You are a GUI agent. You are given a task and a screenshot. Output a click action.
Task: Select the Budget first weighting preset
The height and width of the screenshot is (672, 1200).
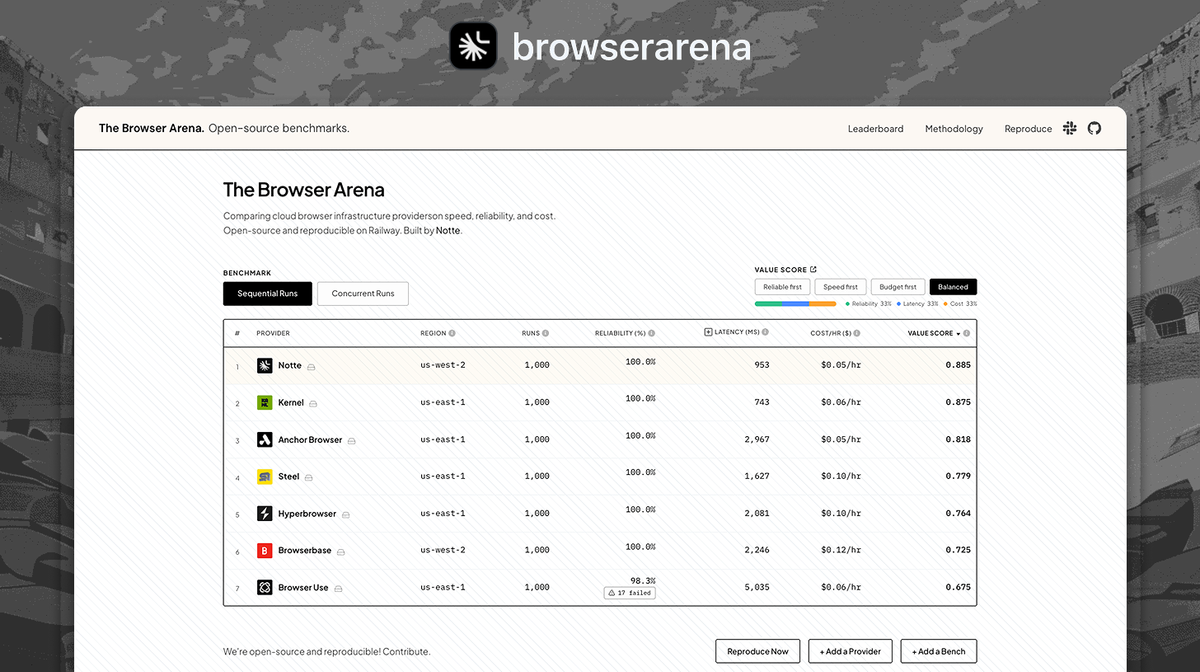pos(897,286)
